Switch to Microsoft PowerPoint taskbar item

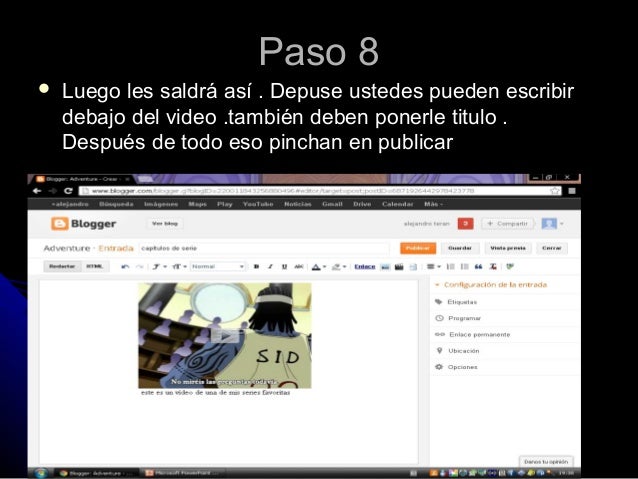[182, 473]
